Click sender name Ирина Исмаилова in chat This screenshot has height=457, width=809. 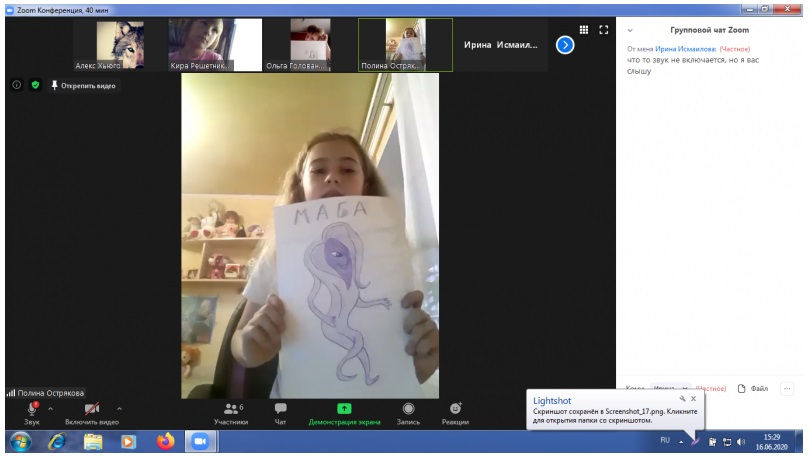[x=685, y=49]
